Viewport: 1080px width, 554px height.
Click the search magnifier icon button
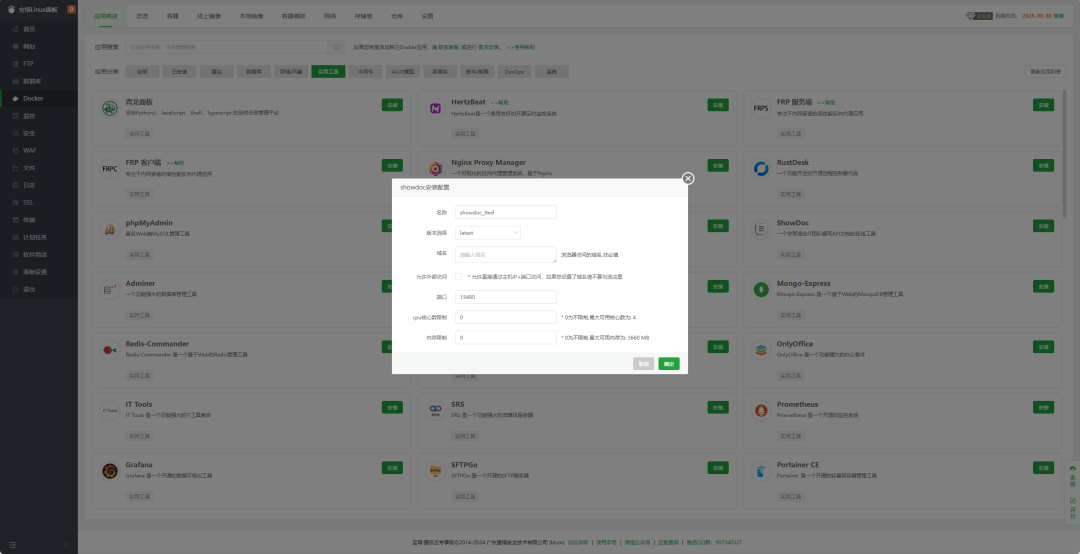coord(336,47)
